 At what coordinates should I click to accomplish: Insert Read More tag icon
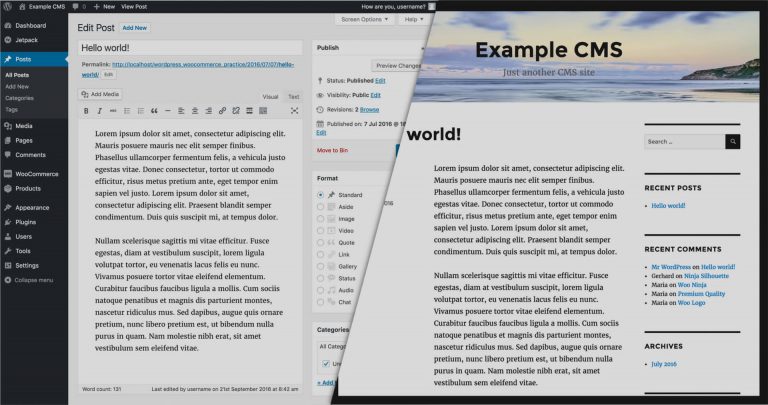pos(249,111)
